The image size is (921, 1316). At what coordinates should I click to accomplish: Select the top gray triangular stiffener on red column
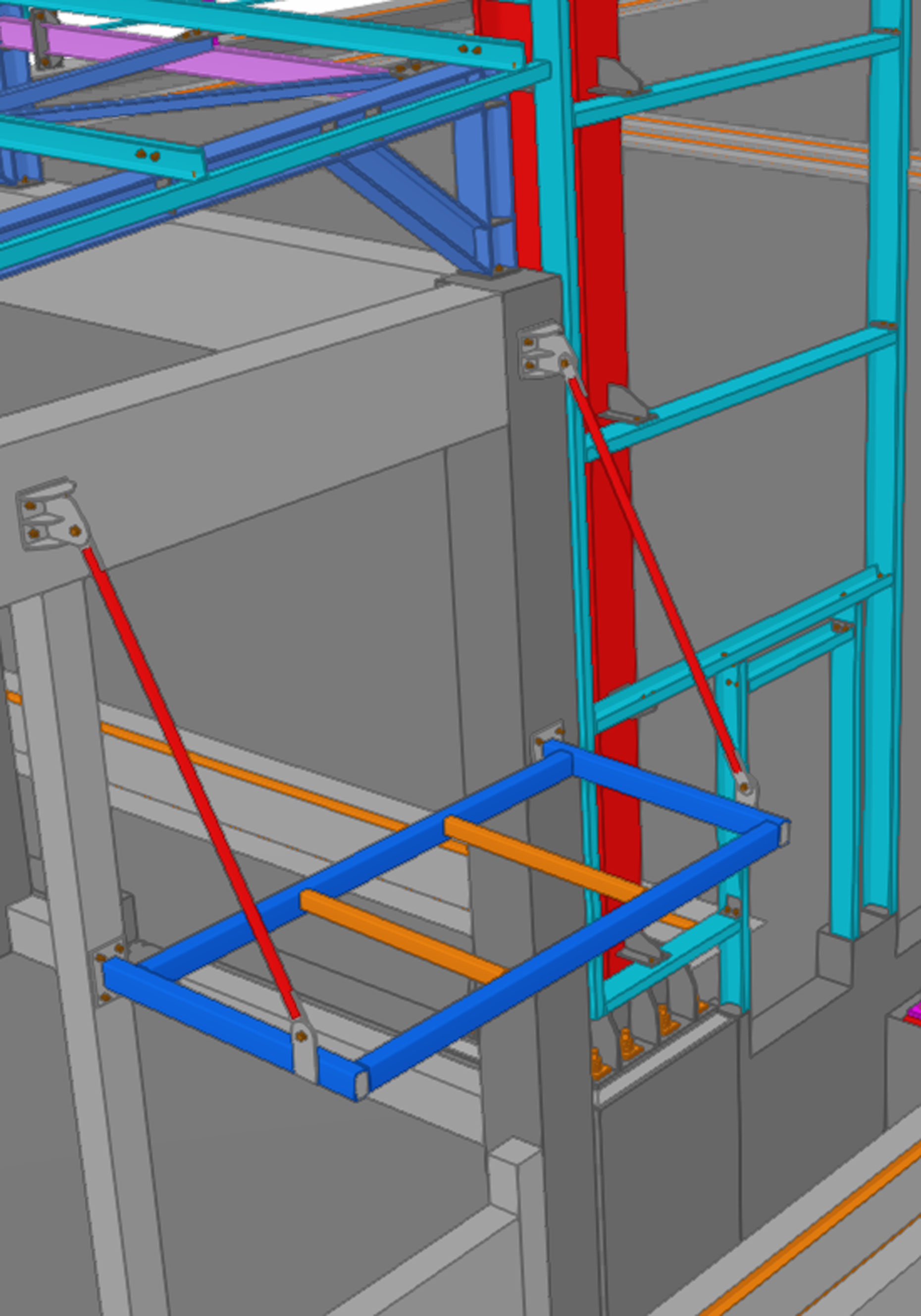click(x=616, y=76)
